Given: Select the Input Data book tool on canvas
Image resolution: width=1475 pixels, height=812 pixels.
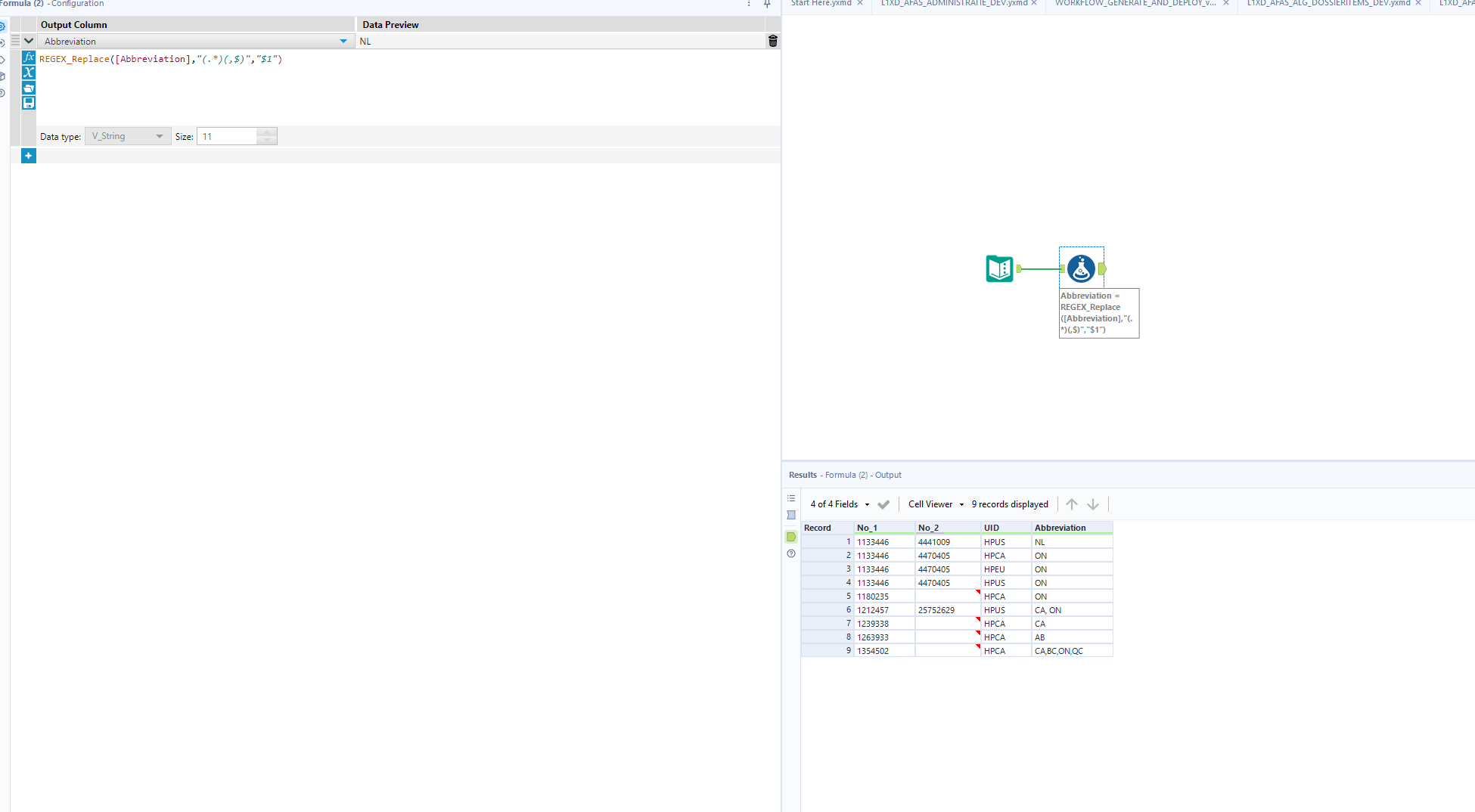Looking at the screenshot, I should [999, 268].
